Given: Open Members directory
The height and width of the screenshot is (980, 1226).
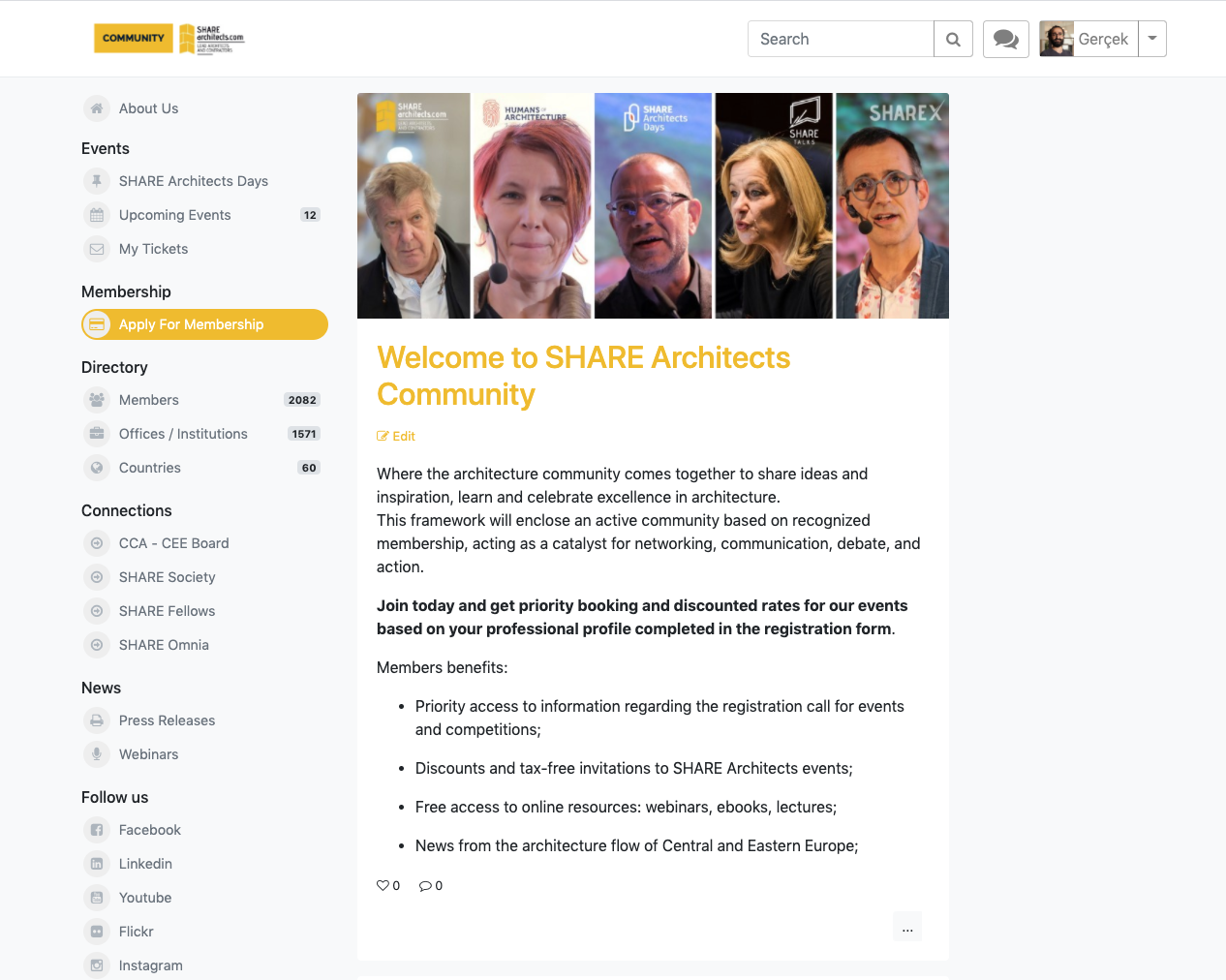Looking at the screenshot, I should click(x=148, y=400).
